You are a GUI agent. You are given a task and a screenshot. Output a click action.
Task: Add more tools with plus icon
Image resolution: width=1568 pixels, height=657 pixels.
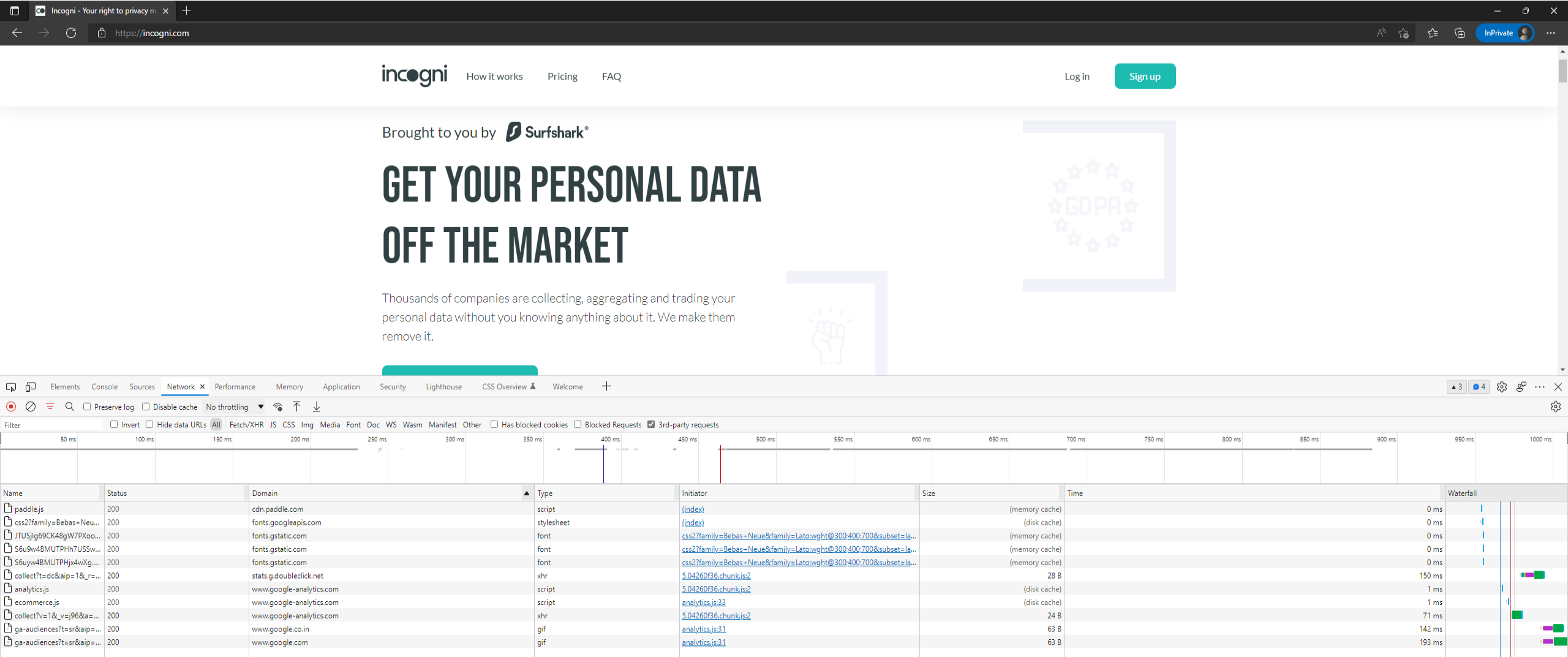(606, 386)
